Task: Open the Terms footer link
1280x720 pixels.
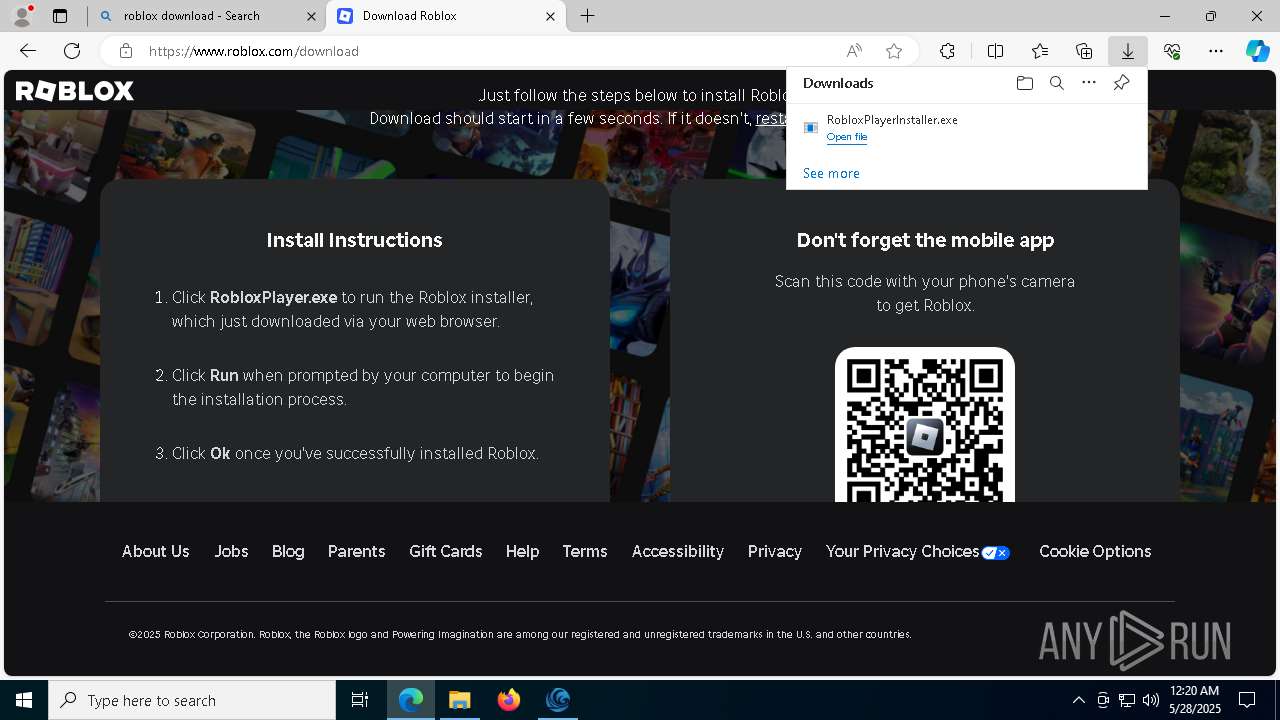Action: [585, 551]
